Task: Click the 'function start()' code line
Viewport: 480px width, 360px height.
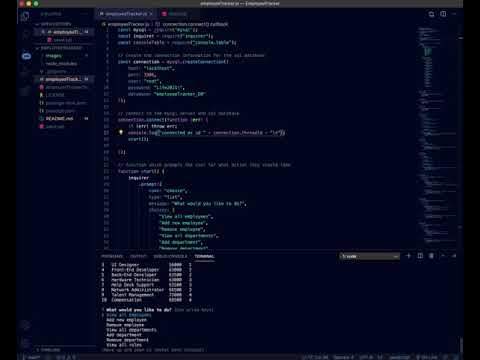Action: pyautogui.click(x=141, y=171)
